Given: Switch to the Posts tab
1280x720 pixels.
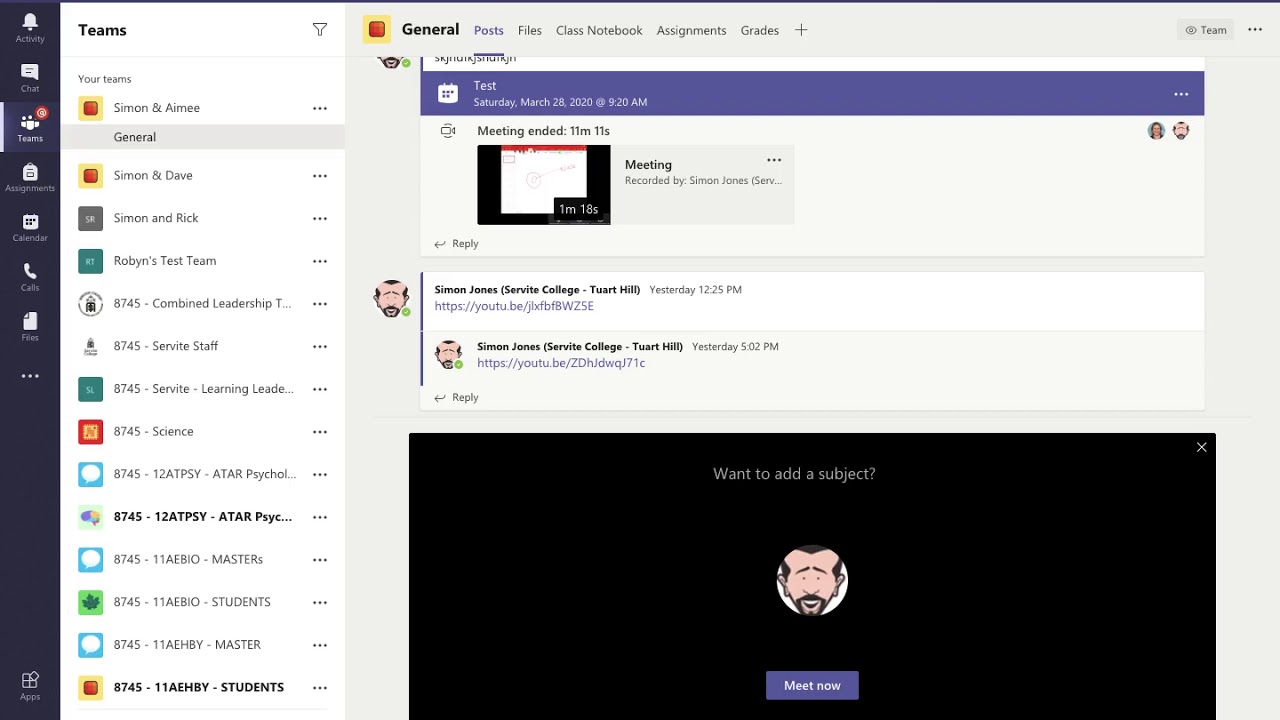Looking at the screenshot, I should 488,30.
